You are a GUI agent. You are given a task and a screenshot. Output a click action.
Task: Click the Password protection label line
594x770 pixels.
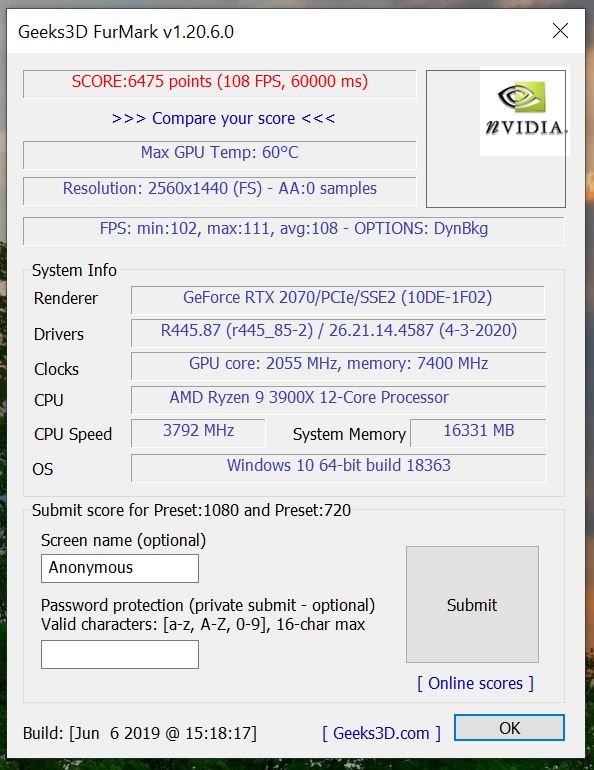click(208, 605)
